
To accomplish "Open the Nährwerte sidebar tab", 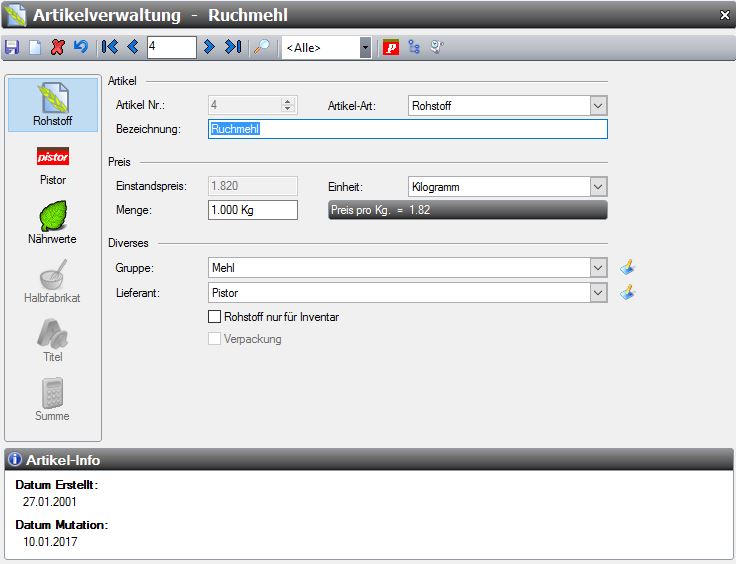I will [x=53, y=224].
